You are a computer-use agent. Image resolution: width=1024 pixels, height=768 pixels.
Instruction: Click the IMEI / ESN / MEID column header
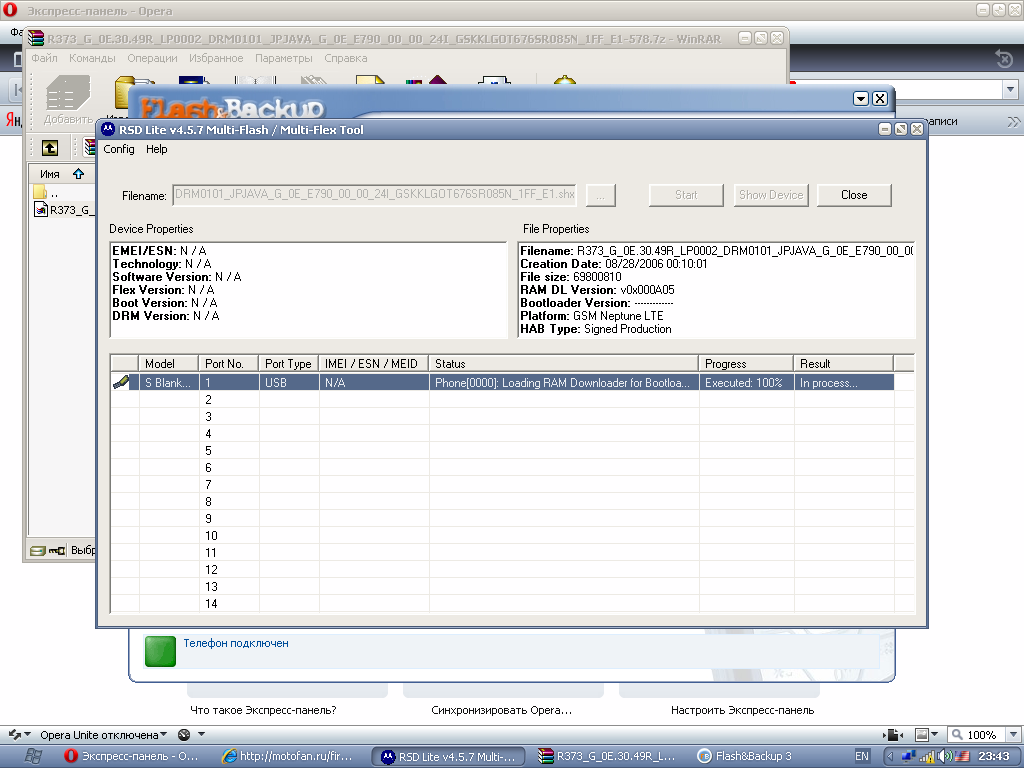click(374, 364)
